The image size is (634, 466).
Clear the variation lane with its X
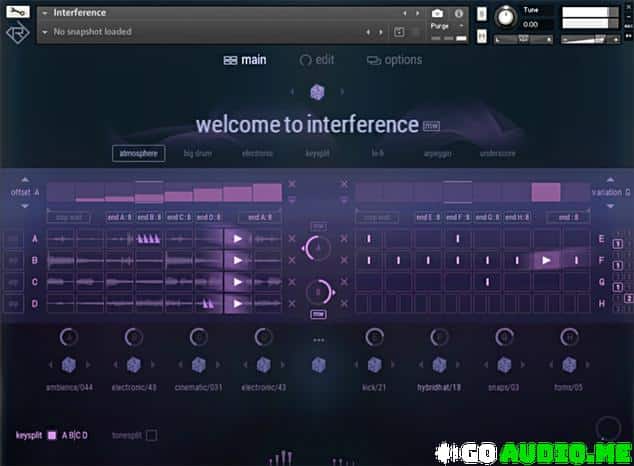pyautogui.click(x=344, y=184)
